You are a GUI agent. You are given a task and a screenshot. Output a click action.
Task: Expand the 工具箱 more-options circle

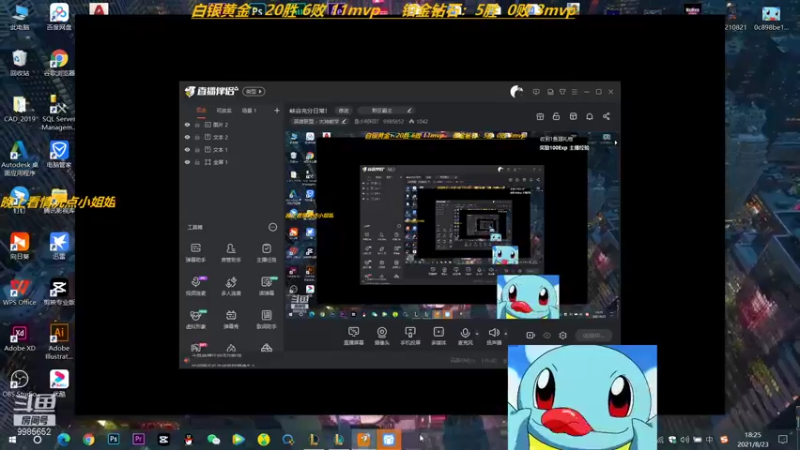click(x=273, y=227)
